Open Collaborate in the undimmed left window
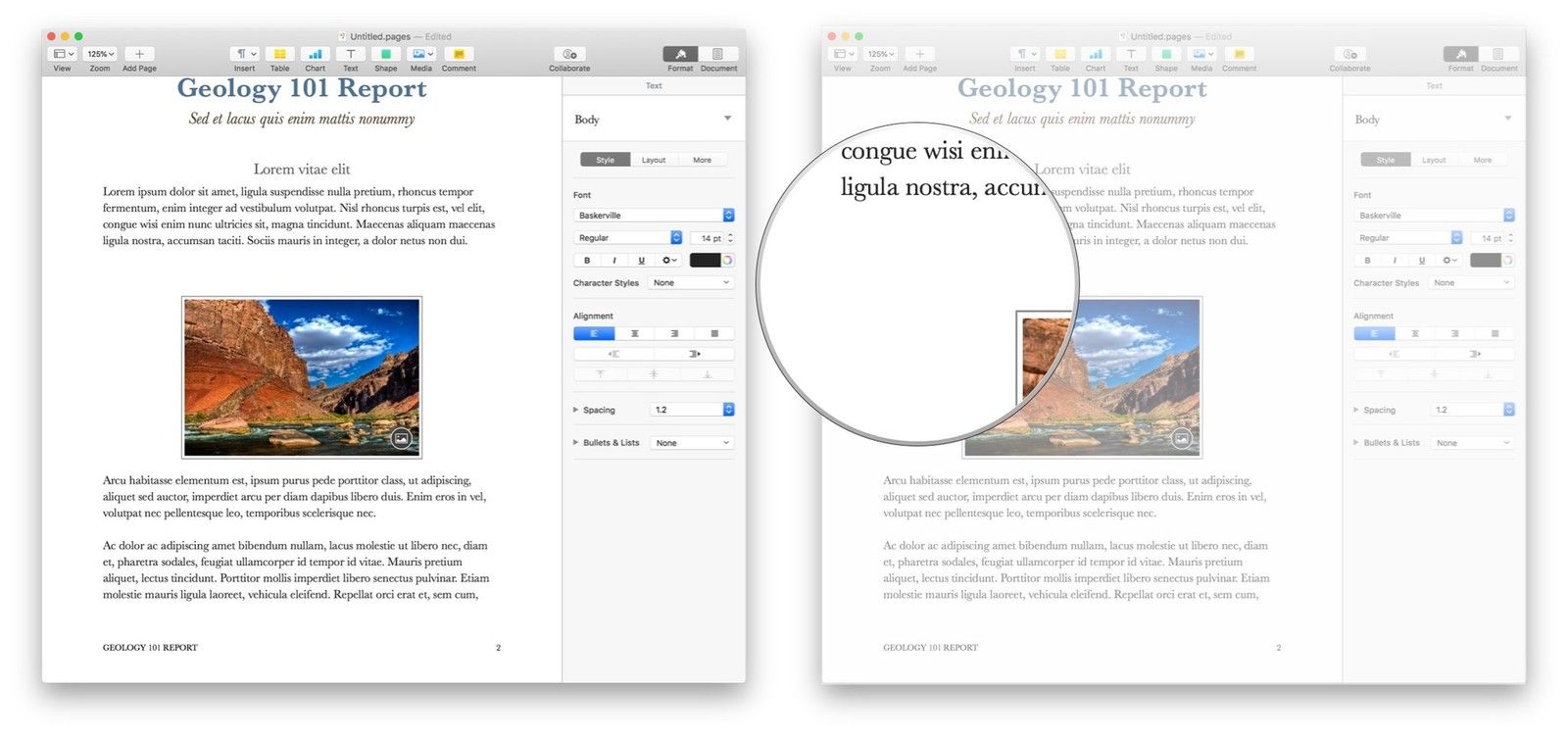This screenshot has width=1568, height=737. tap(569, 55)
